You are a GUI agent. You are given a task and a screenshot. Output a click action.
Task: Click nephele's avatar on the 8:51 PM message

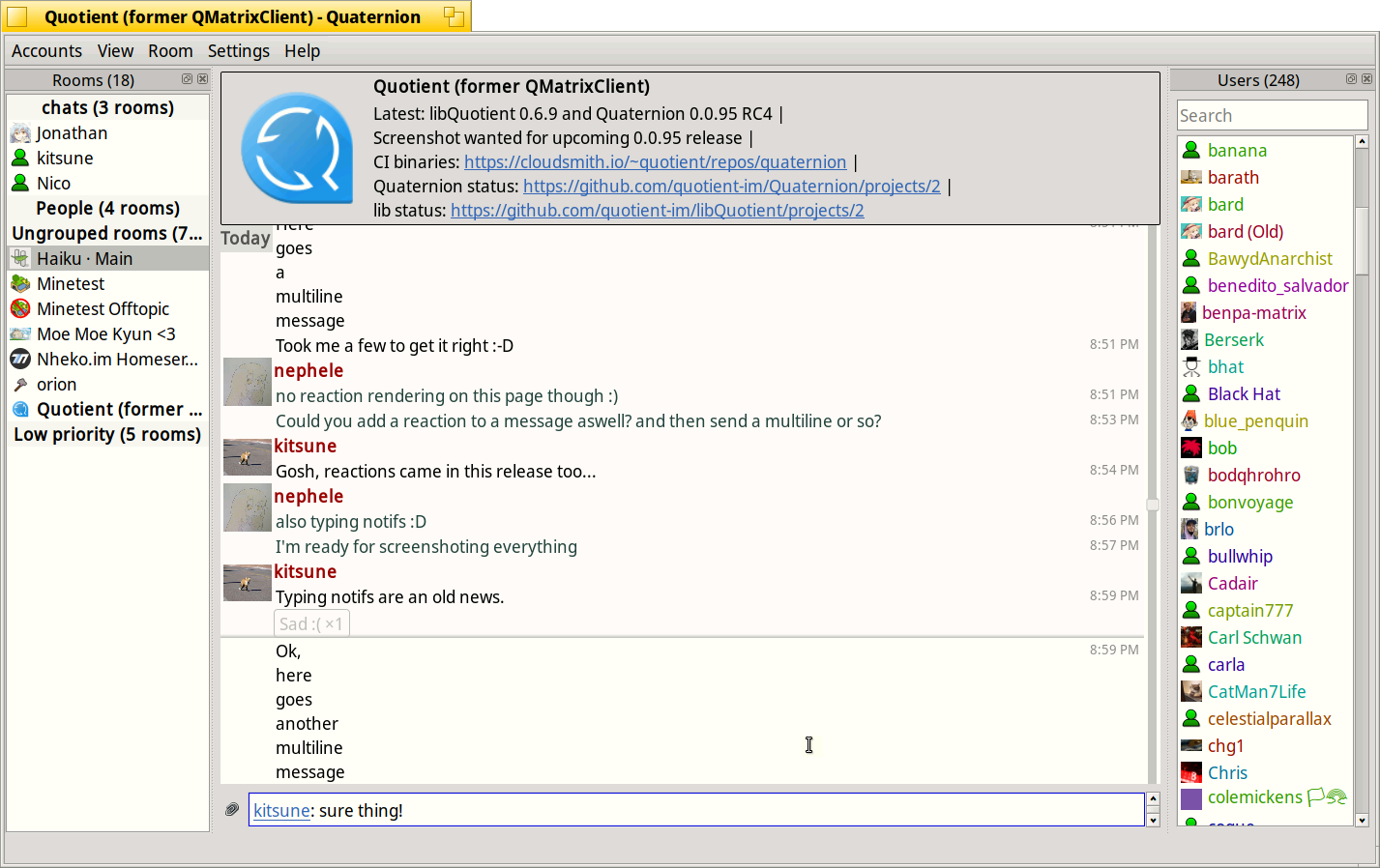coord(248,382)
